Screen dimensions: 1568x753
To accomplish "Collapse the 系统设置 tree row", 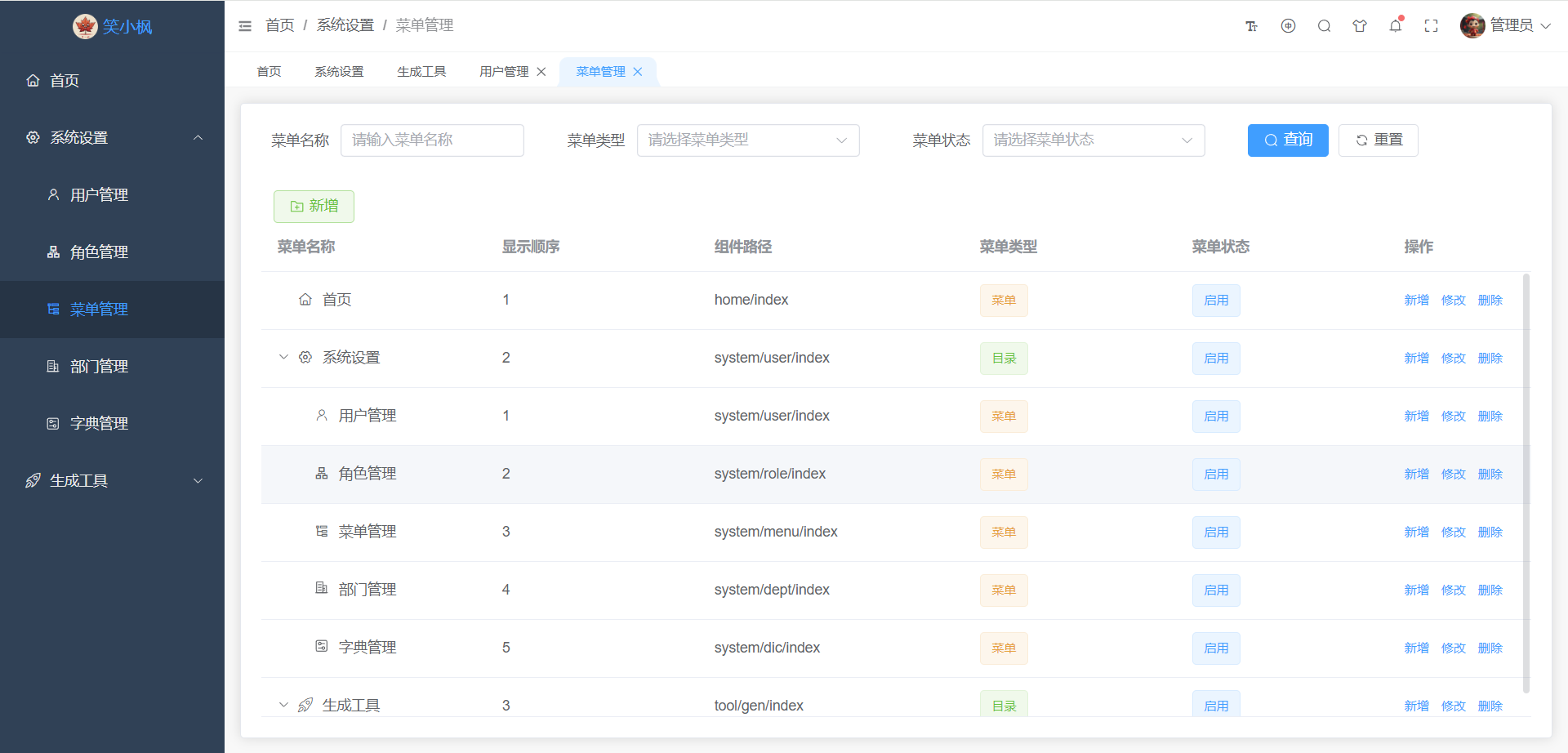I will click(283, 357).
